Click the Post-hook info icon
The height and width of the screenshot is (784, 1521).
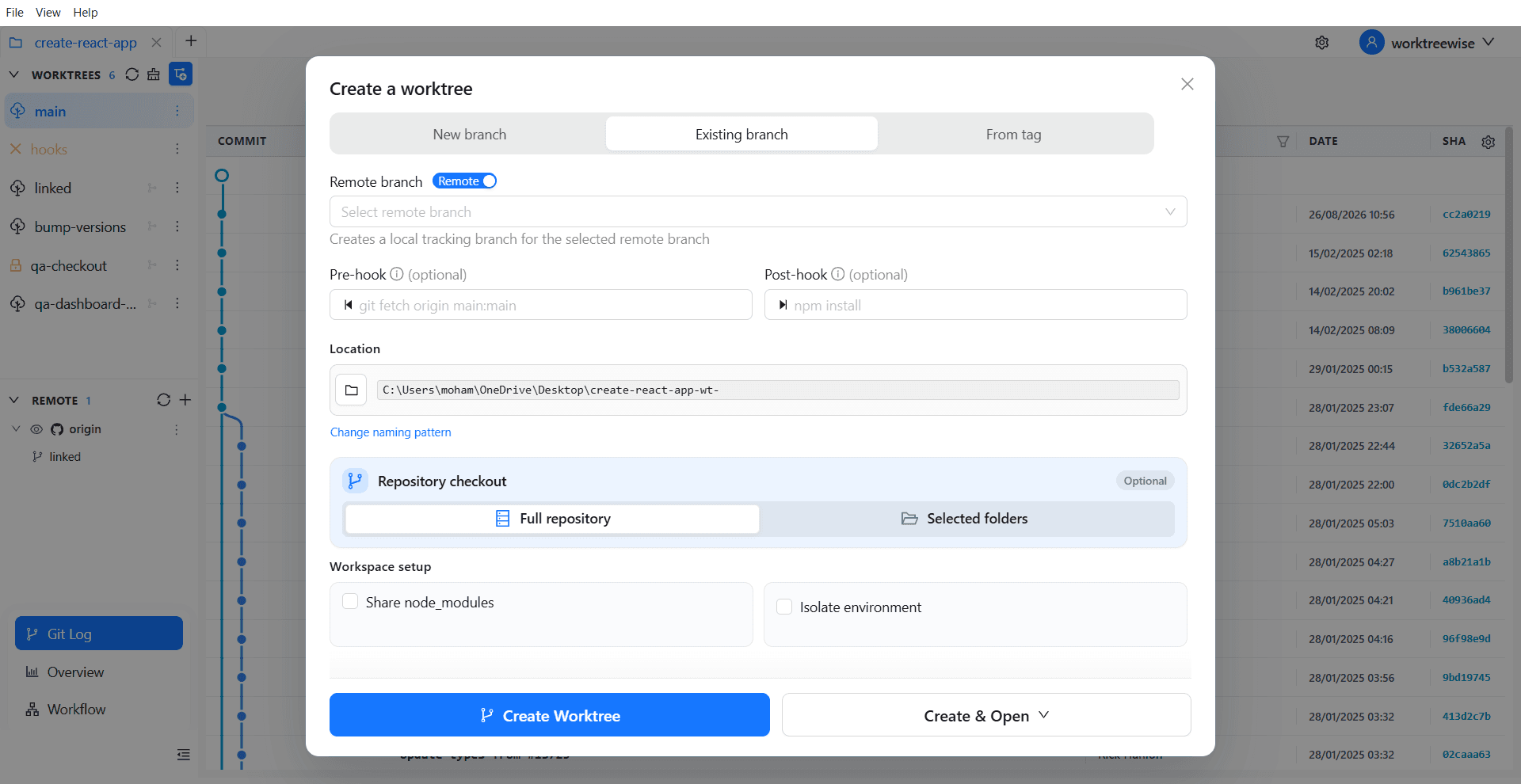pos(838,274)
